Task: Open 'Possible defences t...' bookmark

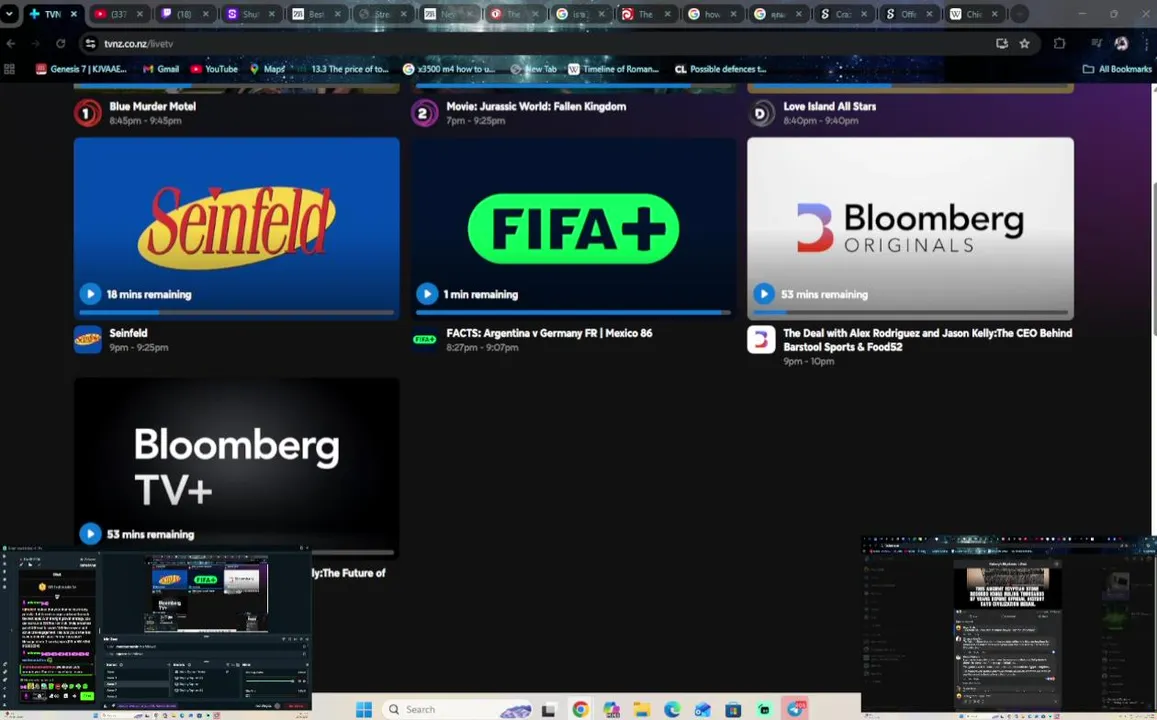Action: pyautogui.click(x=721, y=69)
